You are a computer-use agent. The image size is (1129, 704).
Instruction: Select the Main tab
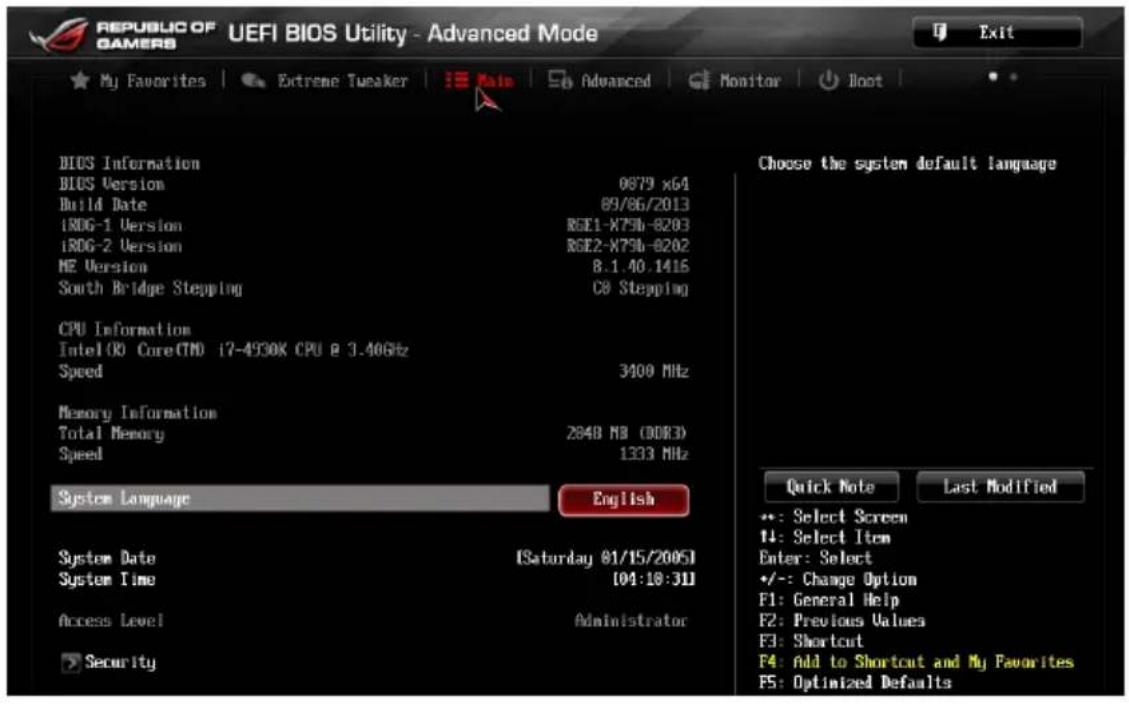tap(479, 81)
